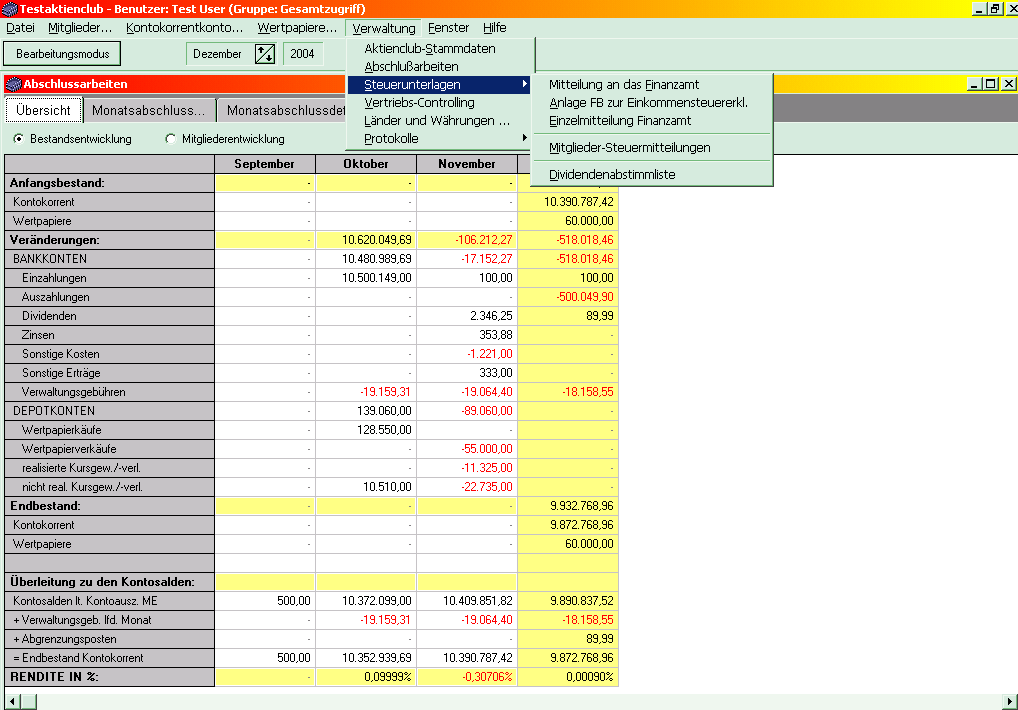Select Mitteilung an das Finanzamt
Image resolution: width=1018 pixels, height=710 pixels.
(x=652, y=85)
